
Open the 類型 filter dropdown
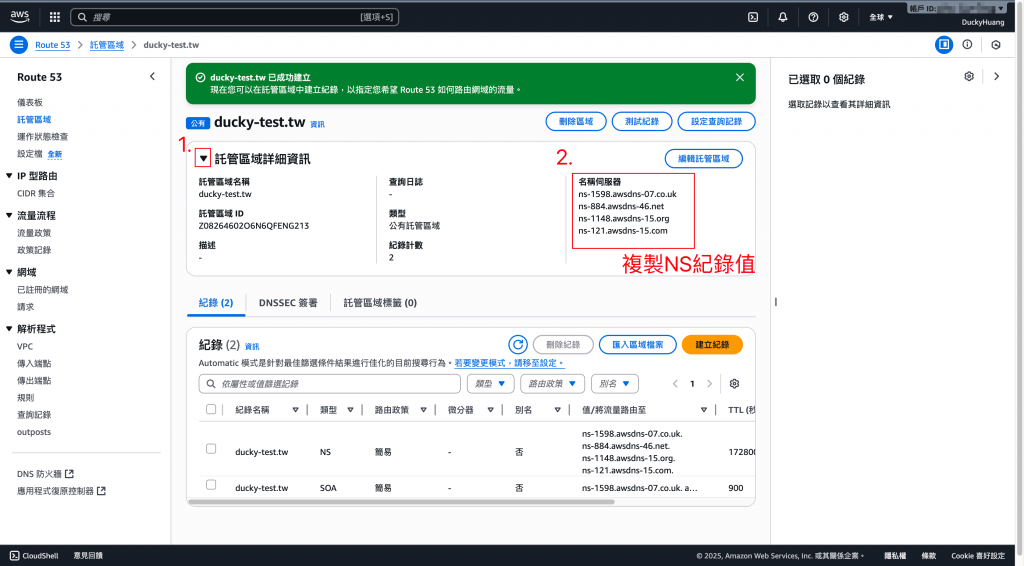coord(490,383)
